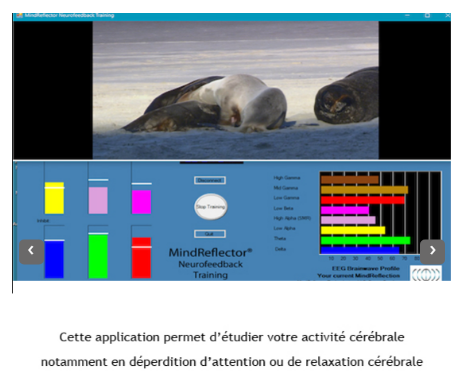Image resolution: width=453 pixels, height=377 pixels.
Task: Click the magenta threshold bar meter
Action: click(x=141, y=202)
